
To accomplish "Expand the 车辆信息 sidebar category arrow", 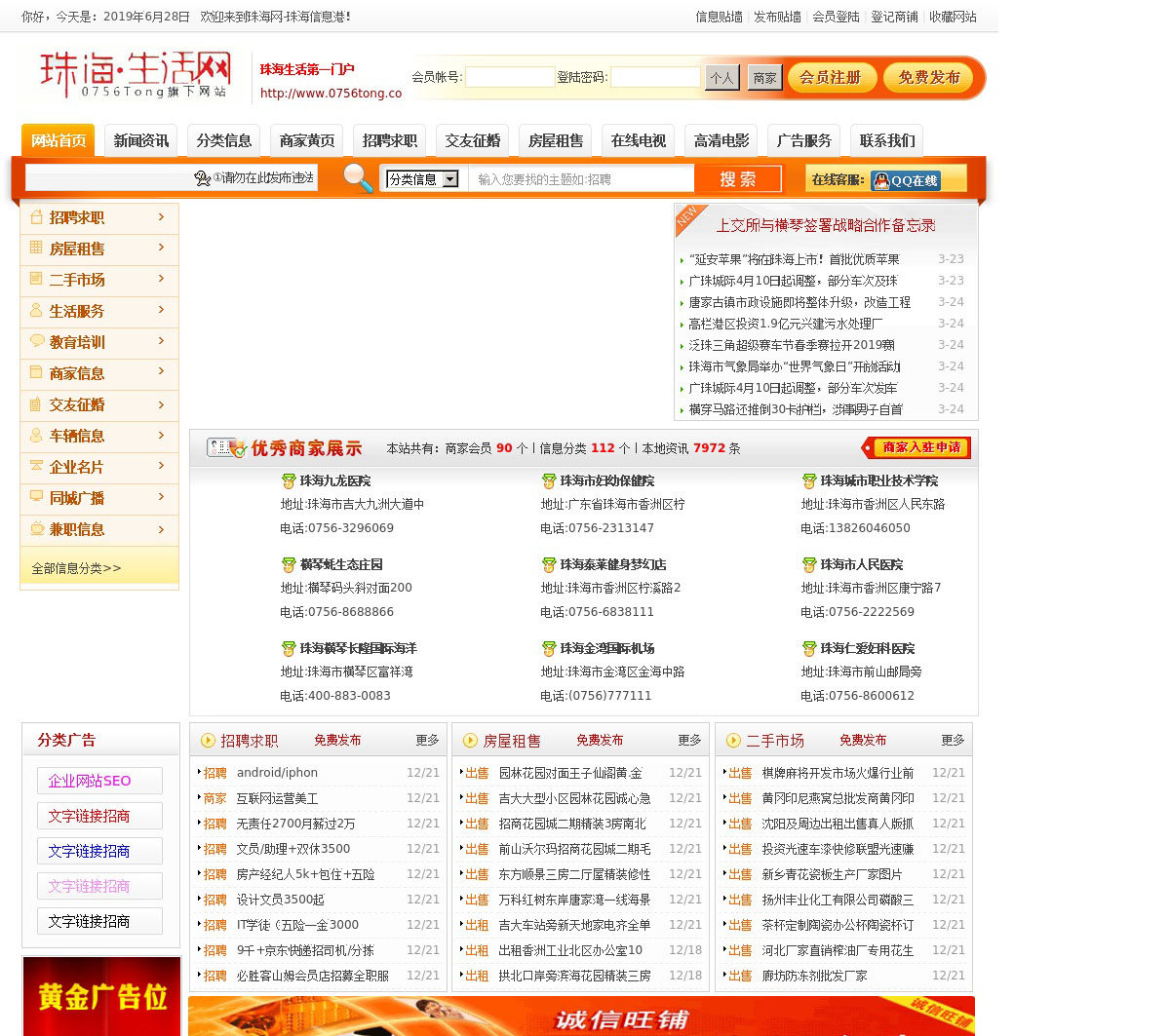I will point(161,435).
